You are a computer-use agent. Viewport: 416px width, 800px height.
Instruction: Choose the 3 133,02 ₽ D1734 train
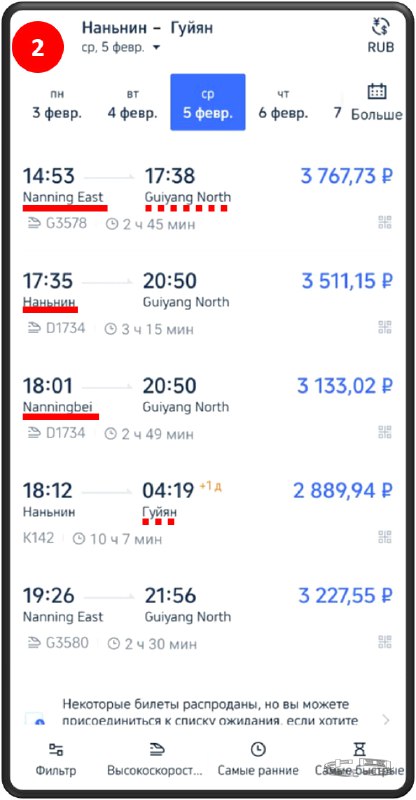[x=208, y=409]
